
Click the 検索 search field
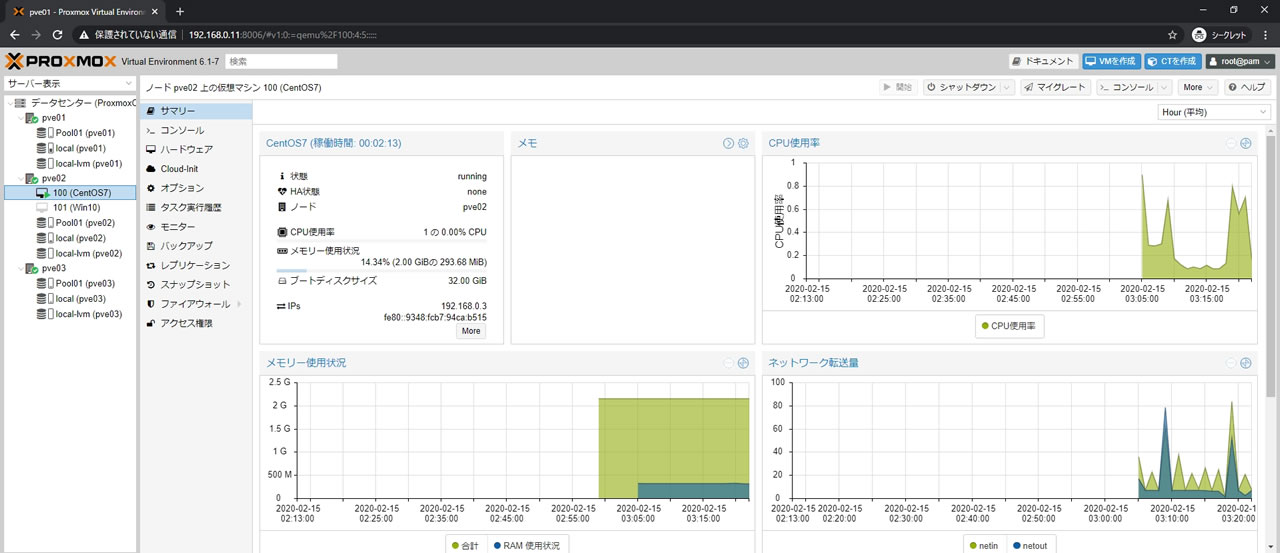point(281,61)
